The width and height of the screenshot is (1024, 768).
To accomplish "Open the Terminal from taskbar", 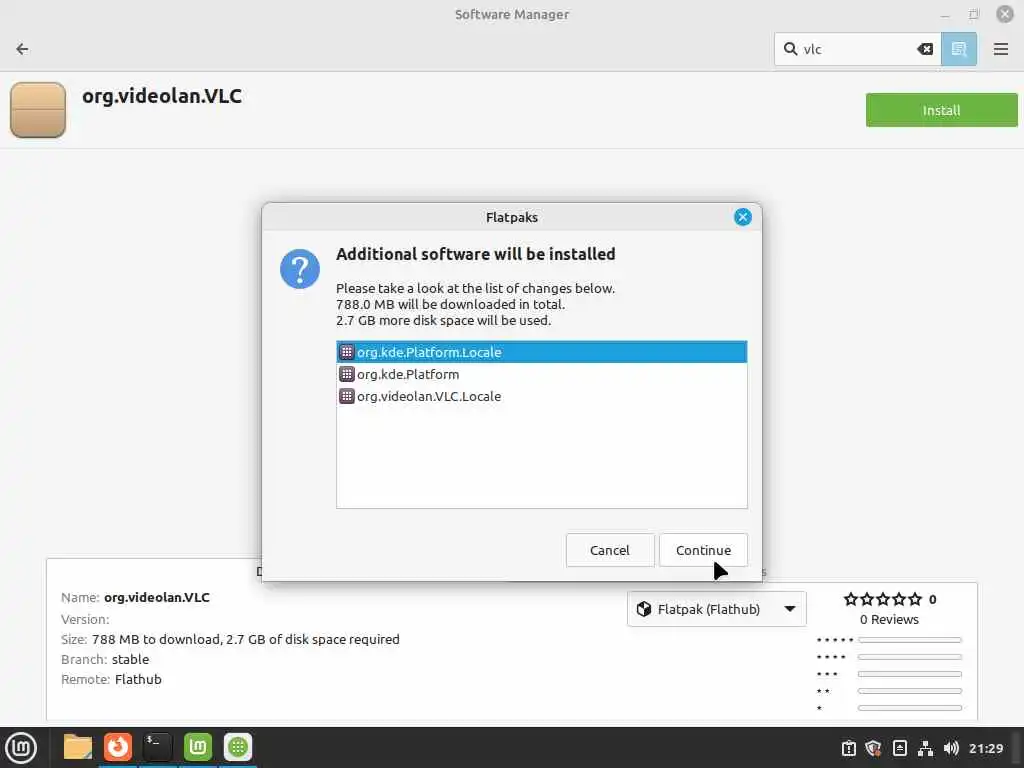I will 157,747.
